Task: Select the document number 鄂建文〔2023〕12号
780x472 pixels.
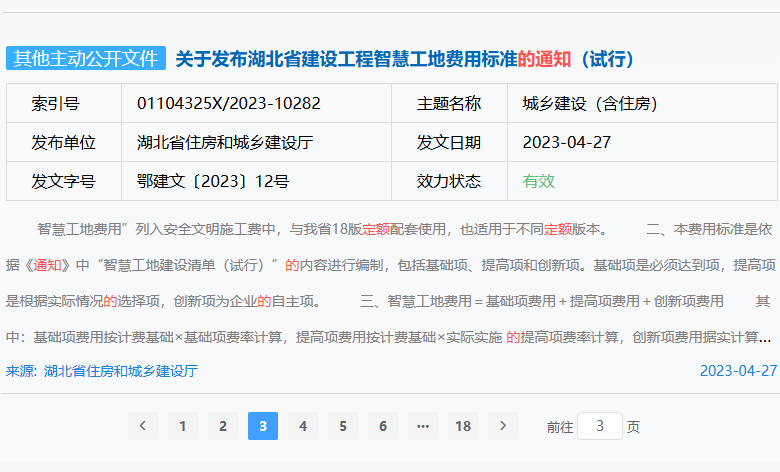Action: point(212,181)
